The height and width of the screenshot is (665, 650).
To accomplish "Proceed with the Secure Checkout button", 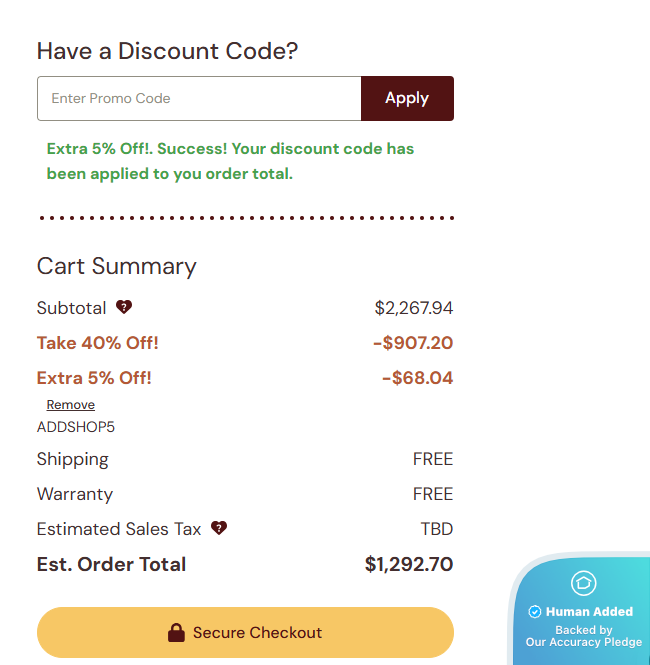I will click(x=245, y=632).
